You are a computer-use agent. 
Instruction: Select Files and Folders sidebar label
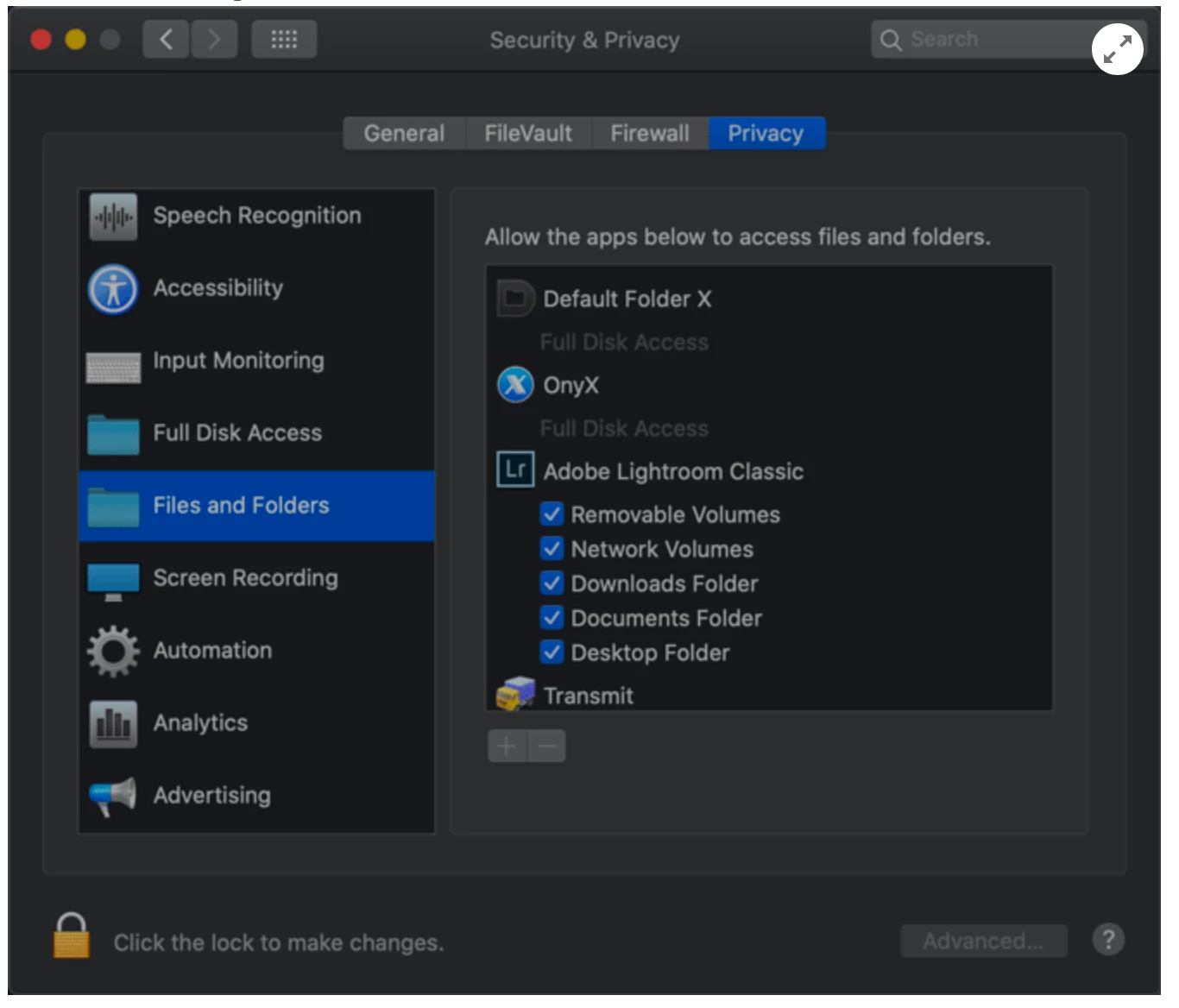(x=241, y=506)
